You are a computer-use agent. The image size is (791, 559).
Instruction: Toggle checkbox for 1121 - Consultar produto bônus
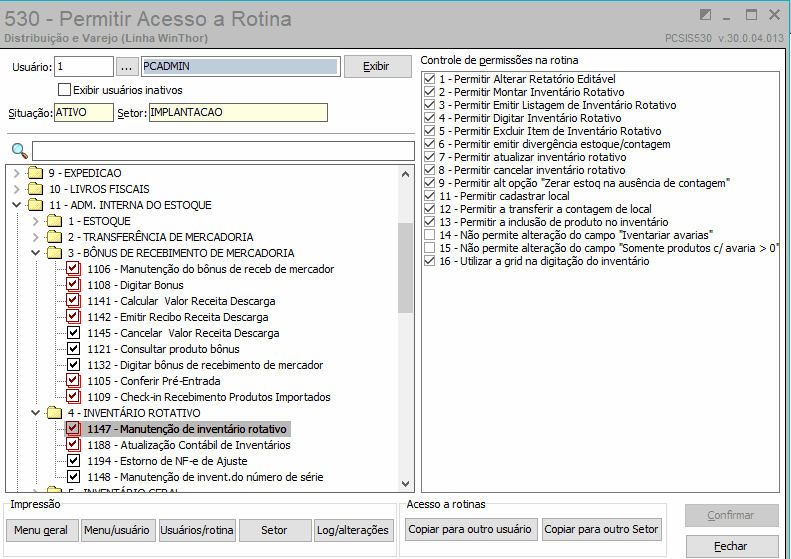(x=73, y=349)
